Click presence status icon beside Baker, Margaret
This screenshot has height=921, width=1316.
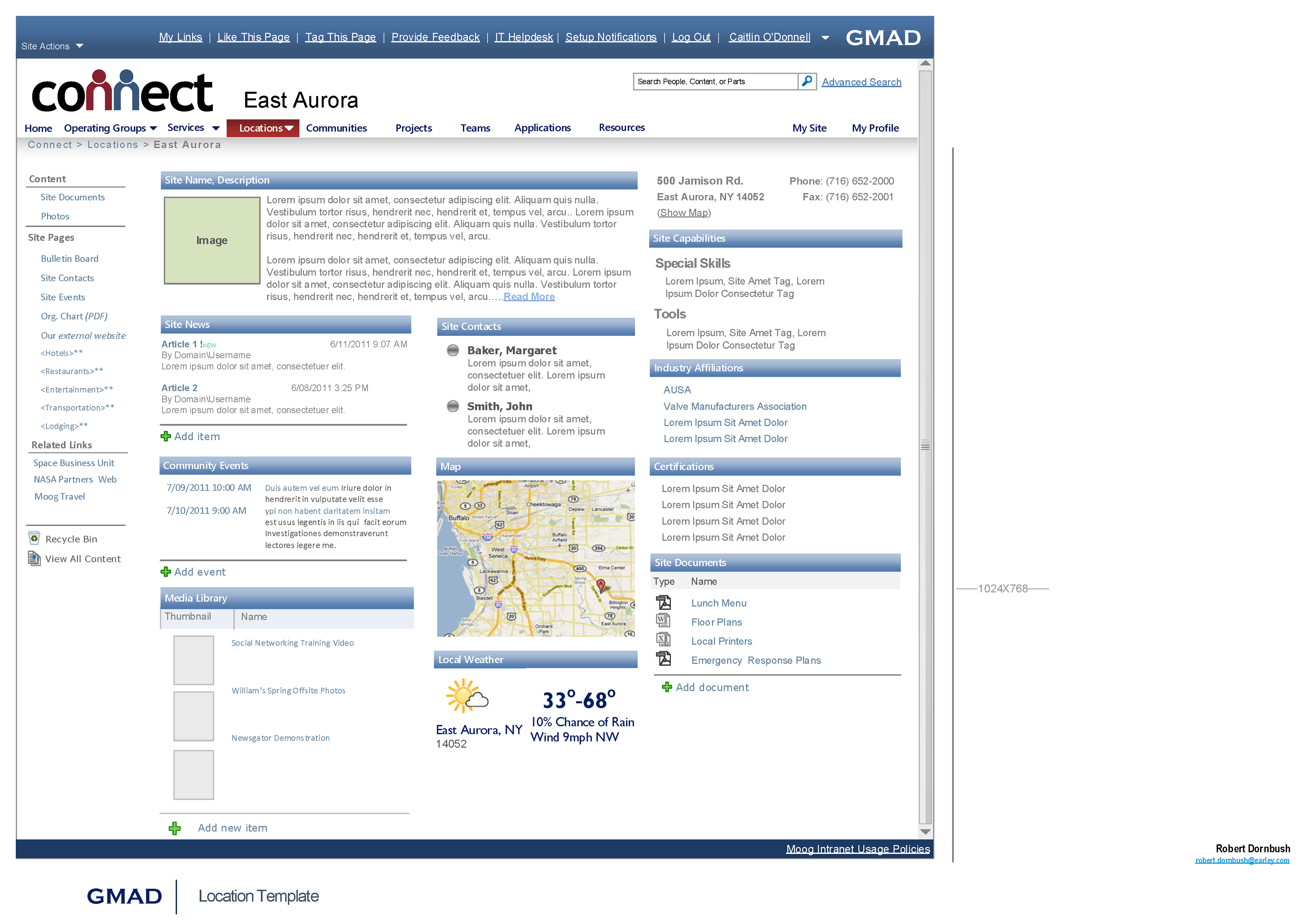coord(453,350)
